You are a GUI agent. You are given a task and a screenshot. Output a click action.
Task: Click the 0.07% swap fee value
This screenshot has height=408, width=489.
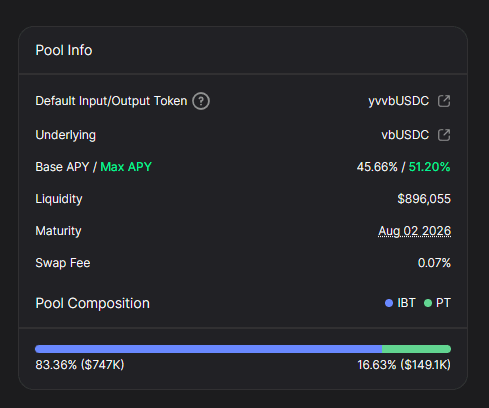pyautogui.click(x=434, y=263)
